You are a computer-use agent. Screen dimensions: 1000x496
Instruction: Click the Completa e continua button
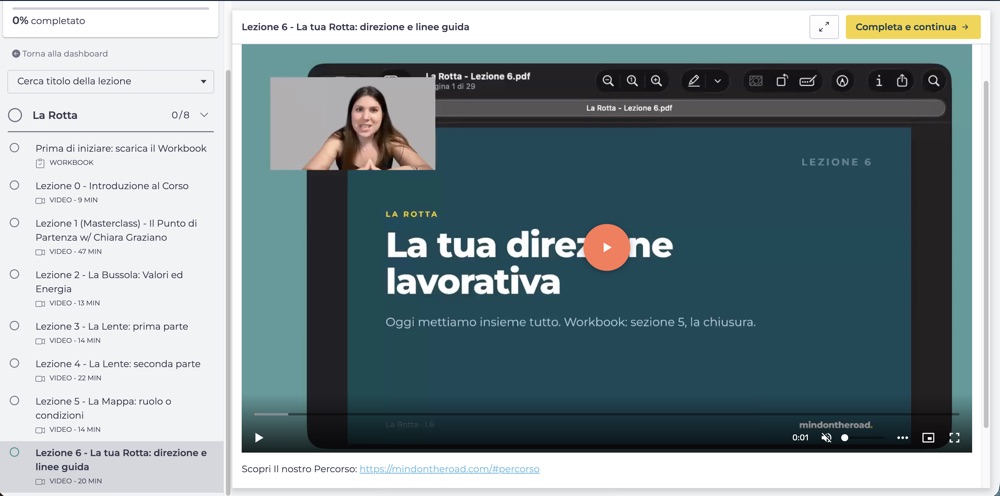point(913,27)
